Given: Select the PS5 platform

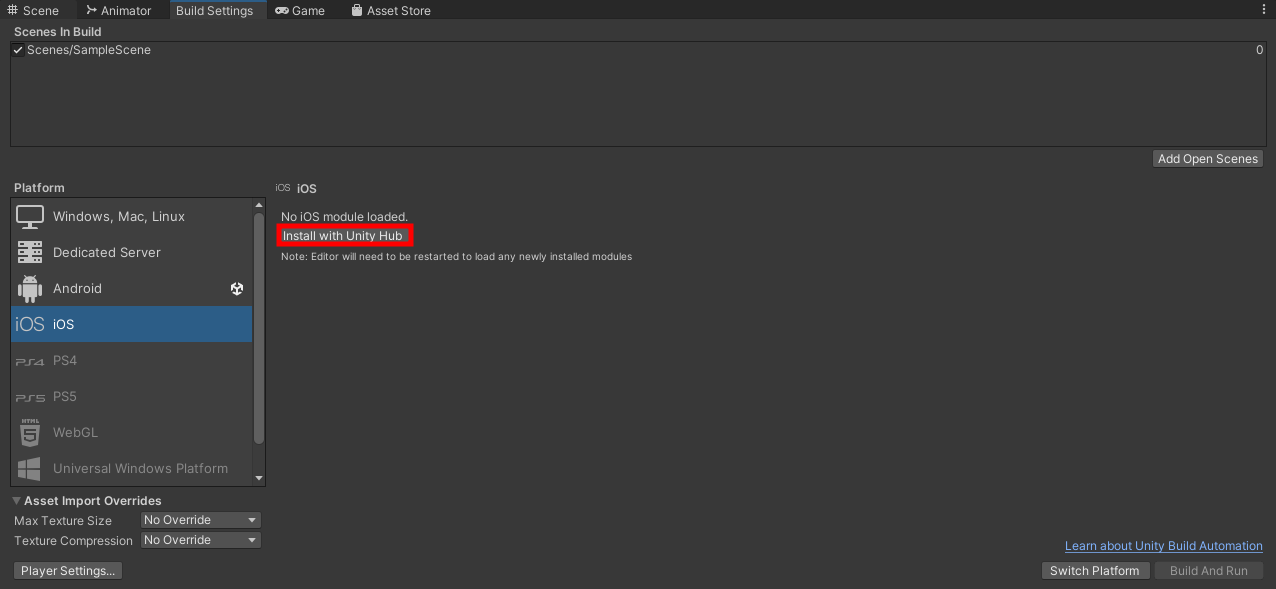Looking at the screenshot, I should 131,396.
